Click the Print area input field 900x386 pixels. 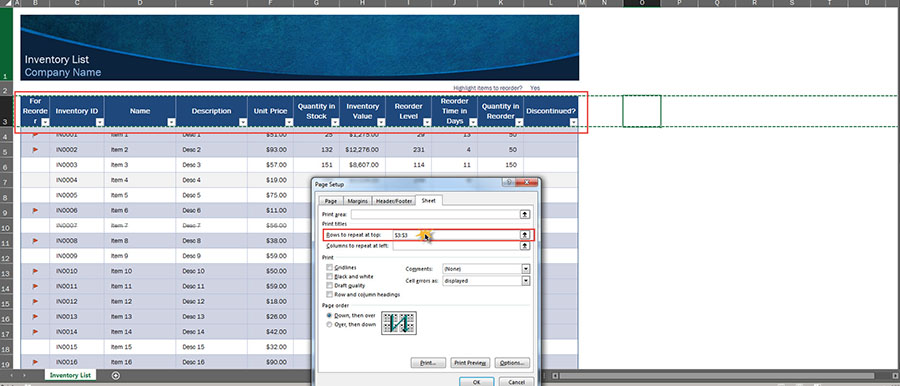[x=435, y=214]
